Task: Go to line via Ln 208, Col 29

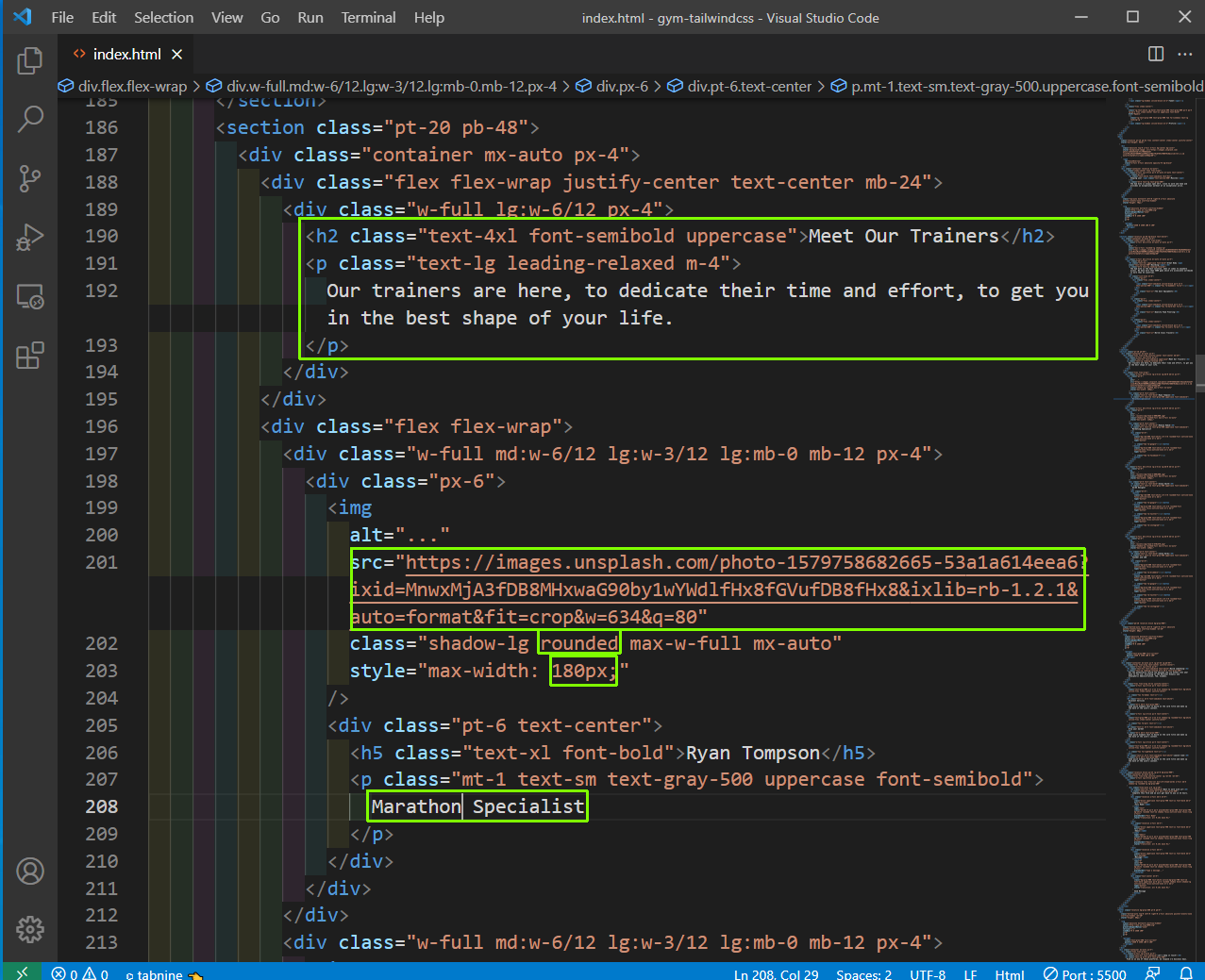Action: (x=777, y=973)
